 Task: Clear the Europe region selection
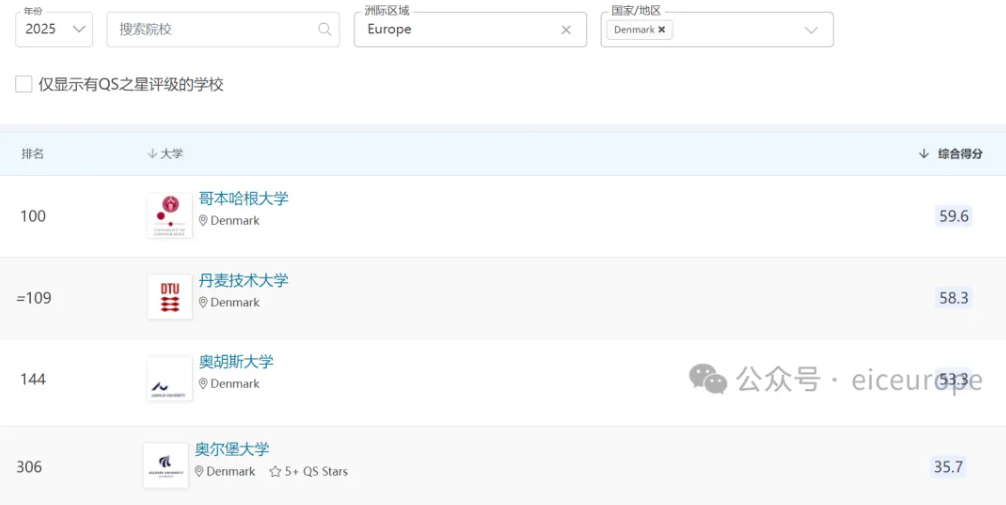tap(566, 30)
